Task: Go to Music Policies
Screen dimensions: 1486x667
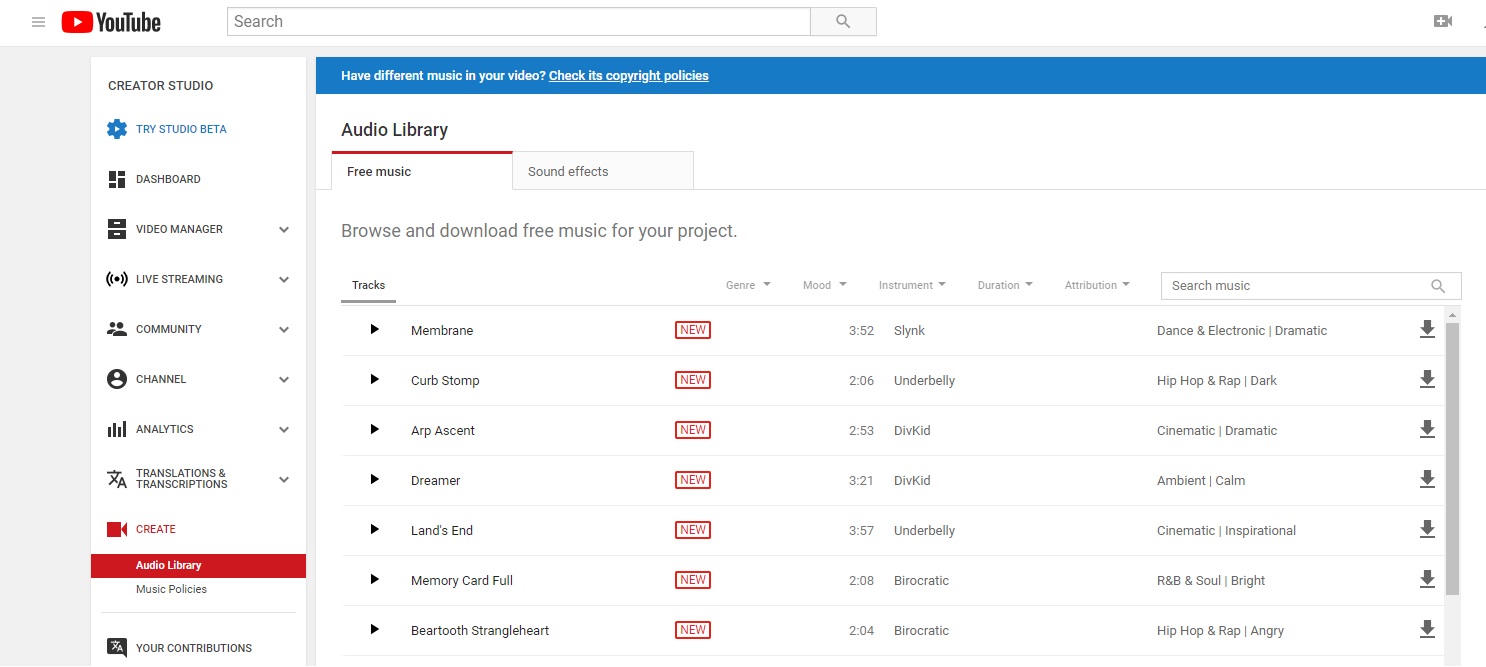Action: click(171, 589)
